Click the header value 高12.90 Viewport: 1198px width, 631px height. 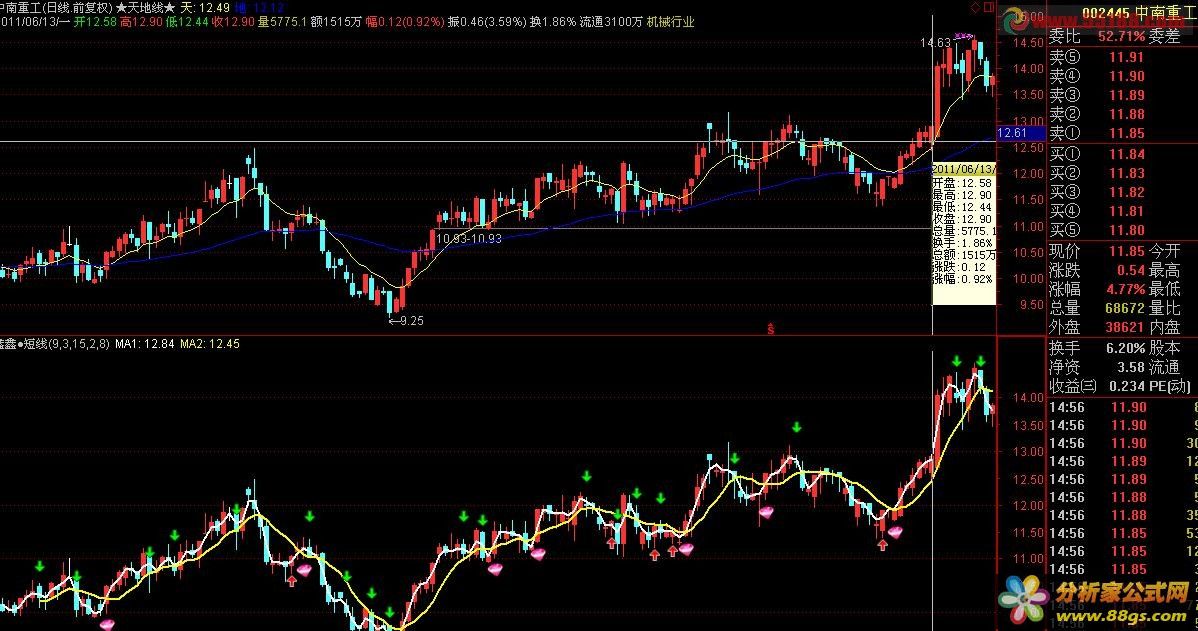141,22
